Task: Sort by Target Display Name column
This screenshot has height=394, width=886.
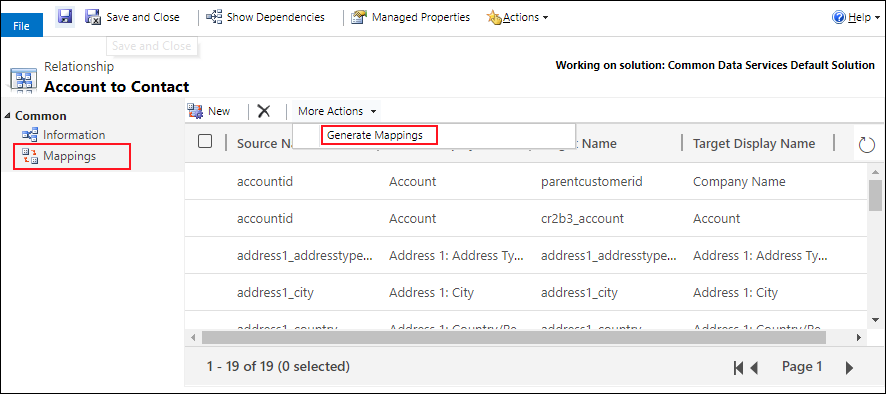Action: [x=754, y=144]
